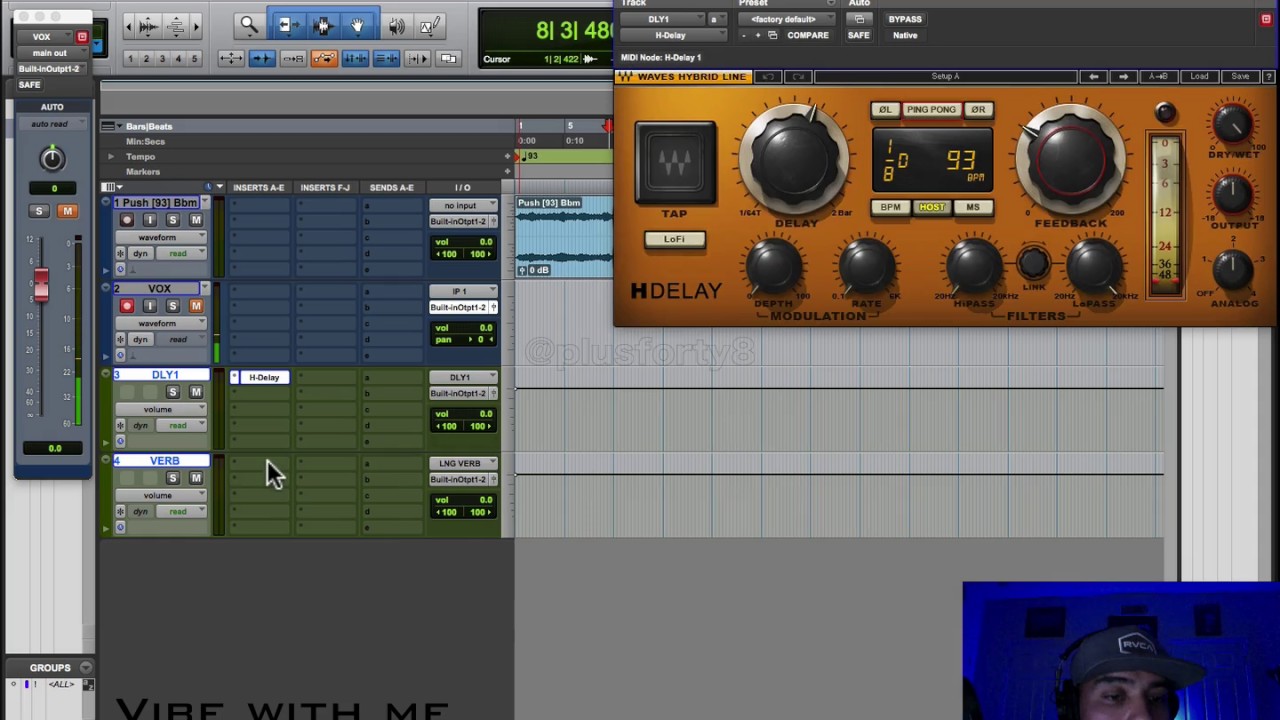
Task: Record-enable the VOX track
Action: (x=126, y=306)
